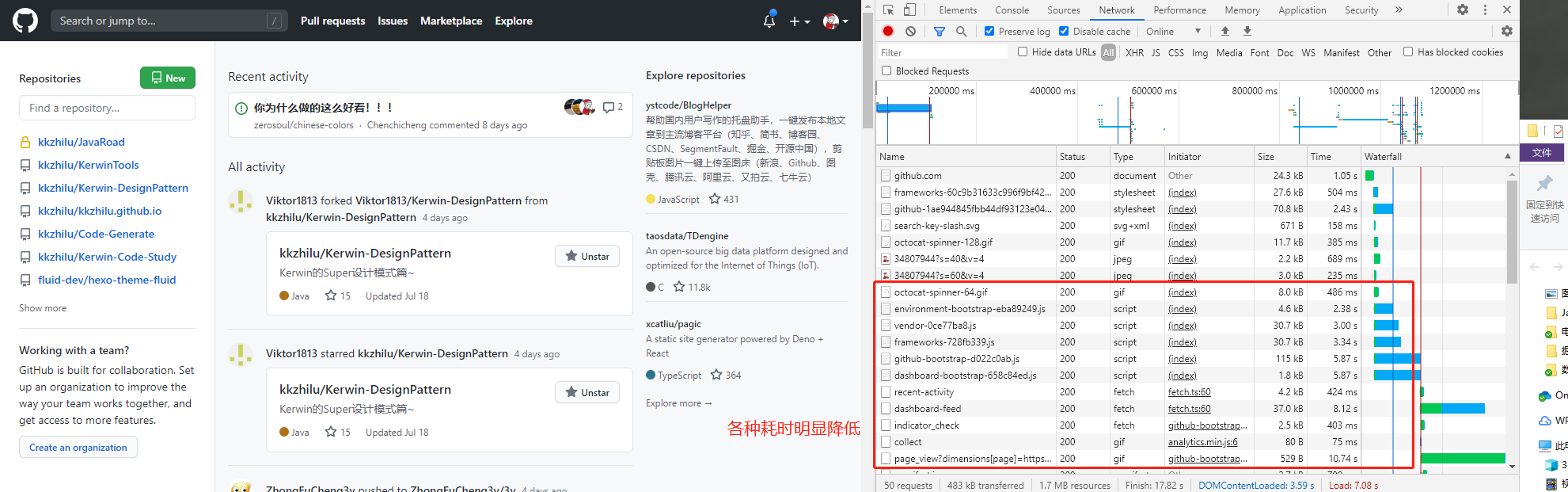1568x492 pixels.
Task: Select the XHR request type filter
Action: pos(1134,52)
